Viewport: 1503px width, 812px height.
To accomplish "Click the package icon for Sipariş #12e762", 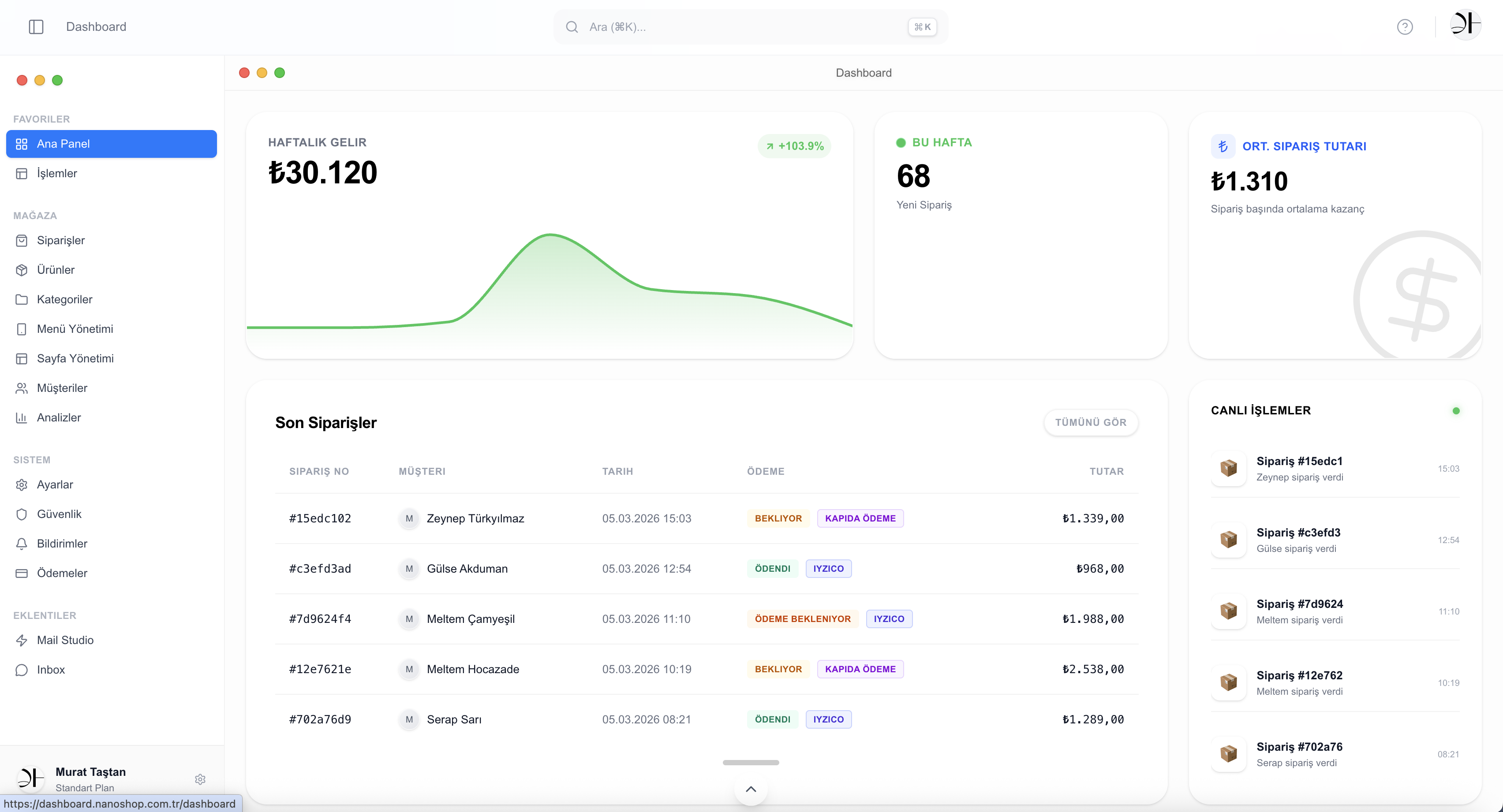I will coord(1229,682).
